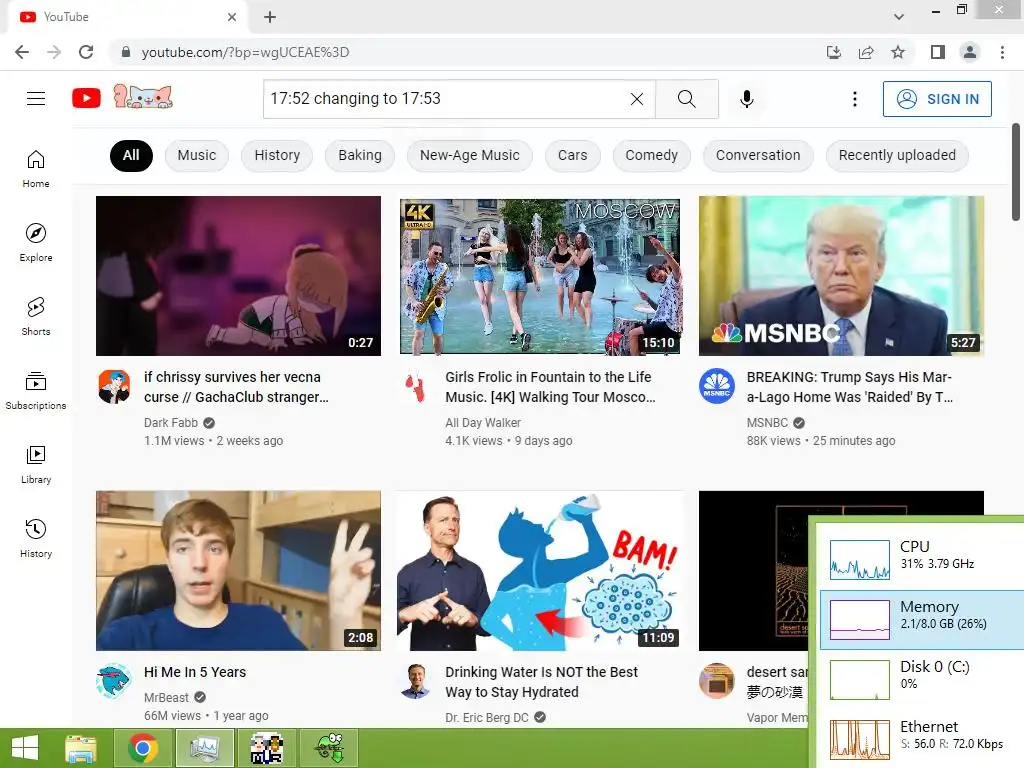1024x768 pixels.
Task: Select the Conversation filter chip
Action: 758,155
